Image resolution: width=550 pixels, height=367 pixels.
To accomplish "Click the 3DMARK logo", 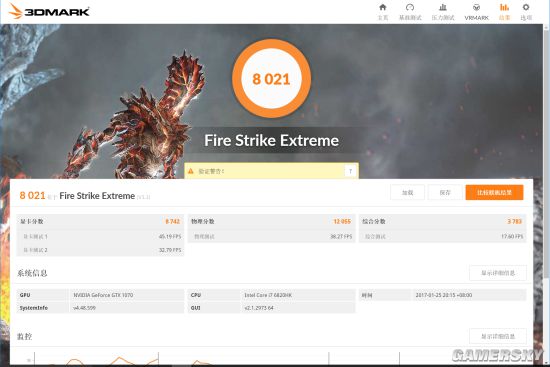I will (49, 11).
